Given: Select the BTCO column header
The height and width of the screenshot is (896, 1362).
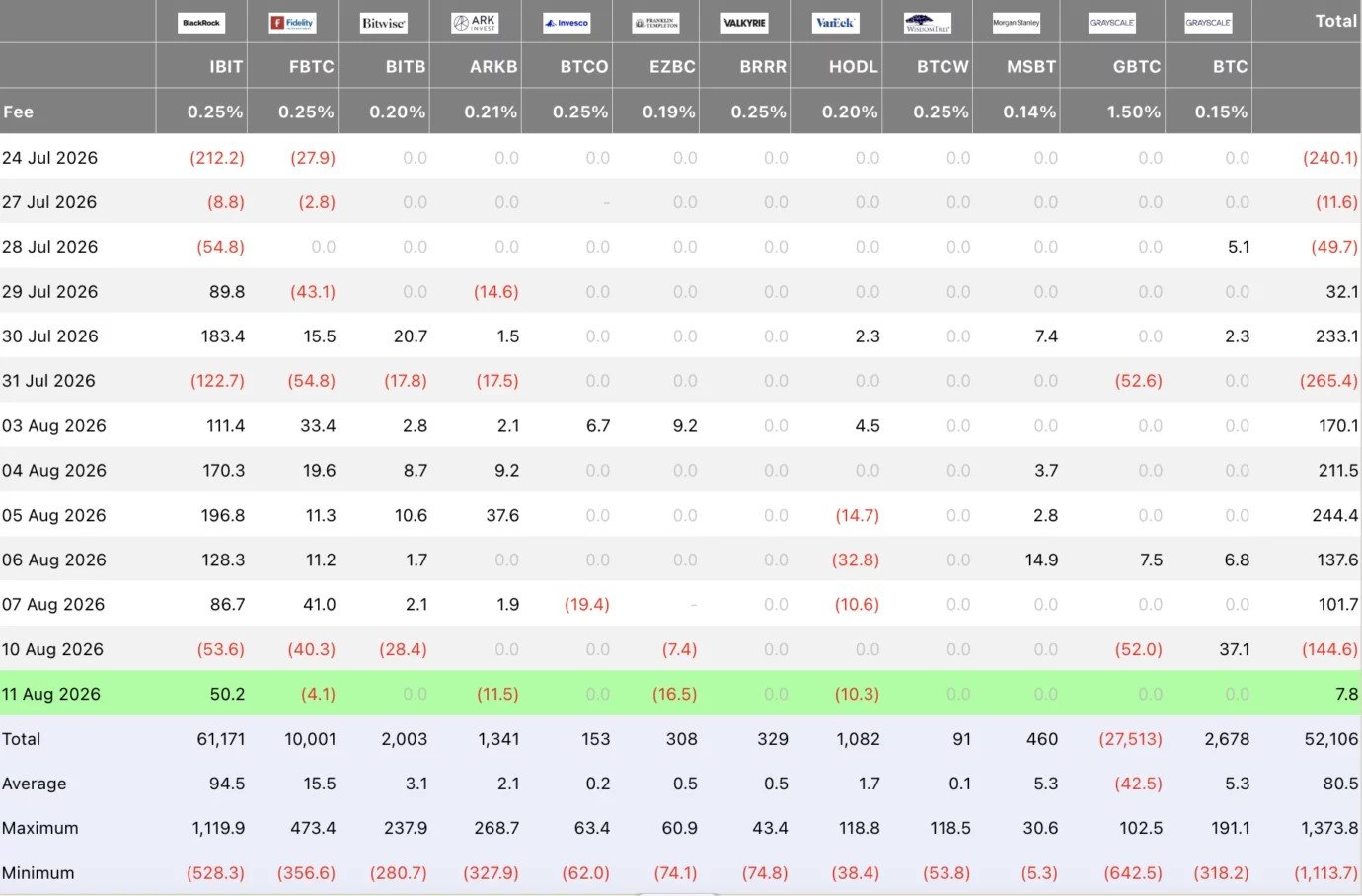Looking at the screenshot, I should point(584,67).
